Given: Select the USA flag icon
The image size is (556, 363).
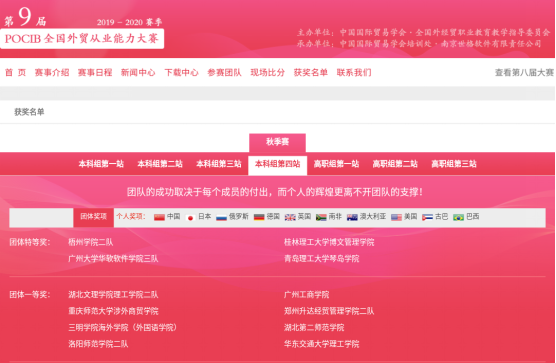Looking at the screenshot, I should pyautogui.click(x=396, y=217).
